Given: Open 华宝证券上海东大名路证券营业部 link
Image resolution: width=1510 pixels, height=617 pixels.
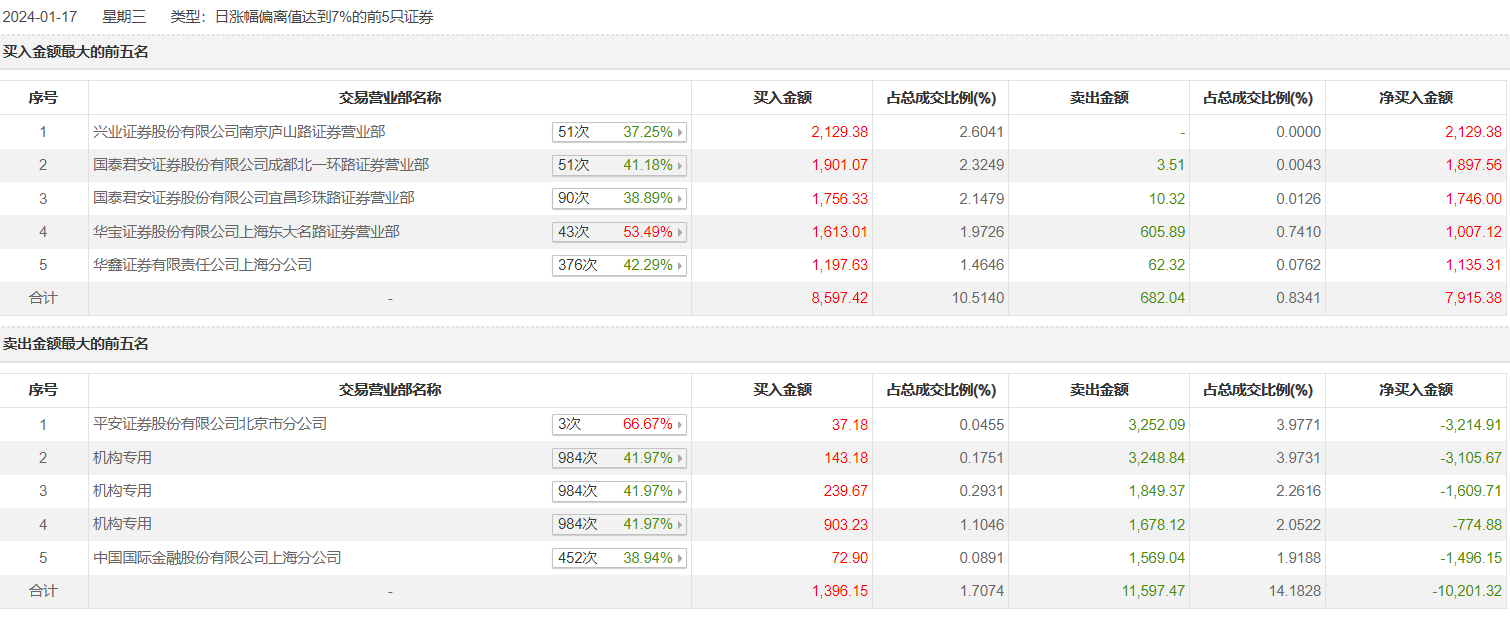Looking at the screenshot, I should [x=246, y=232].
